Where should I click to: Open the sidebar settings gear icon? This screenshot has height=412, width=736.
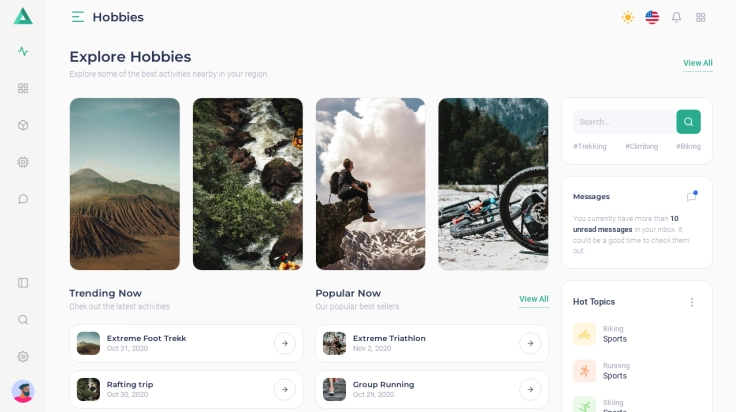coord(23,357)
